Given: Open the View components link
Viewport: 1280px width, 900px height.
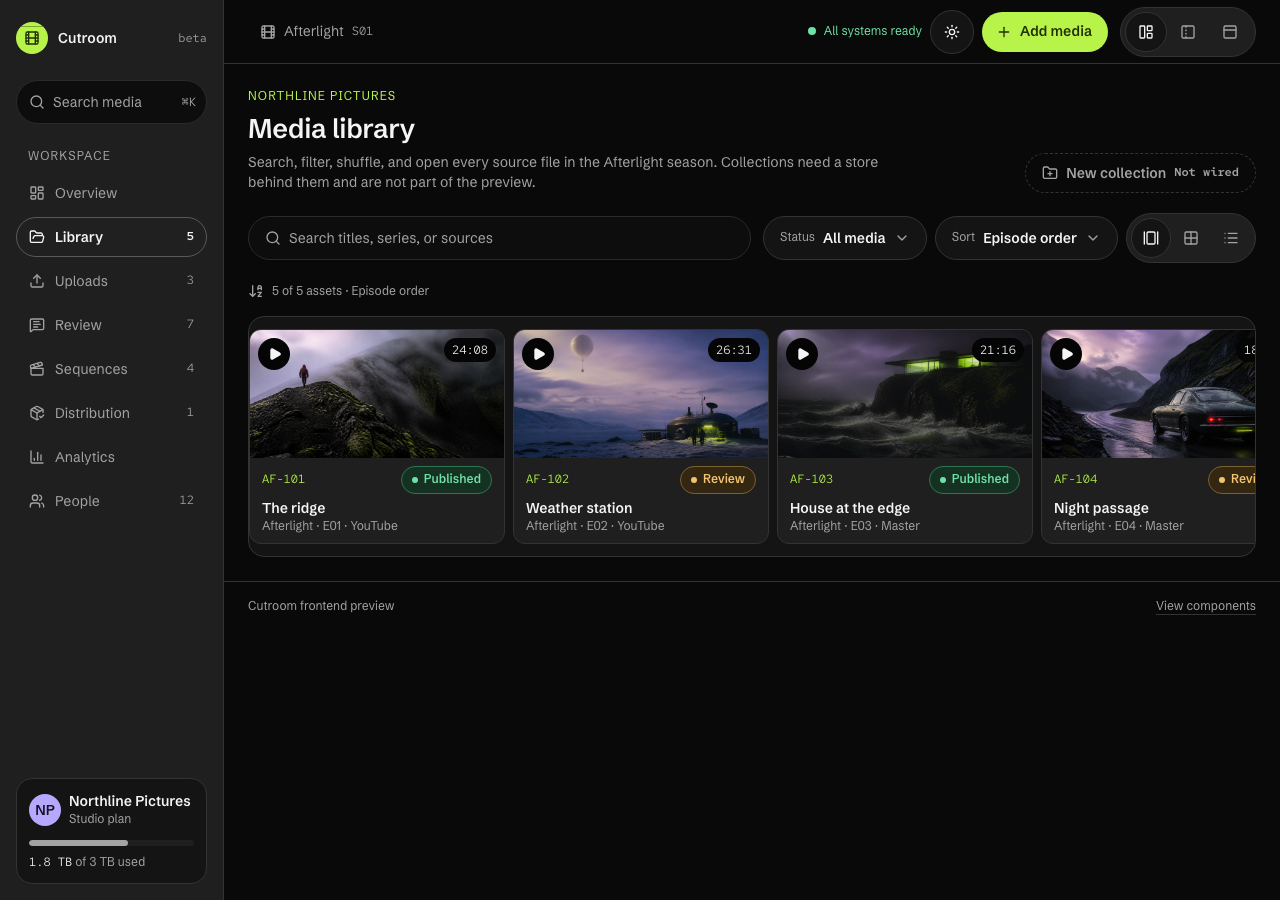Looking at the screenshot, I should point(1206,606).
